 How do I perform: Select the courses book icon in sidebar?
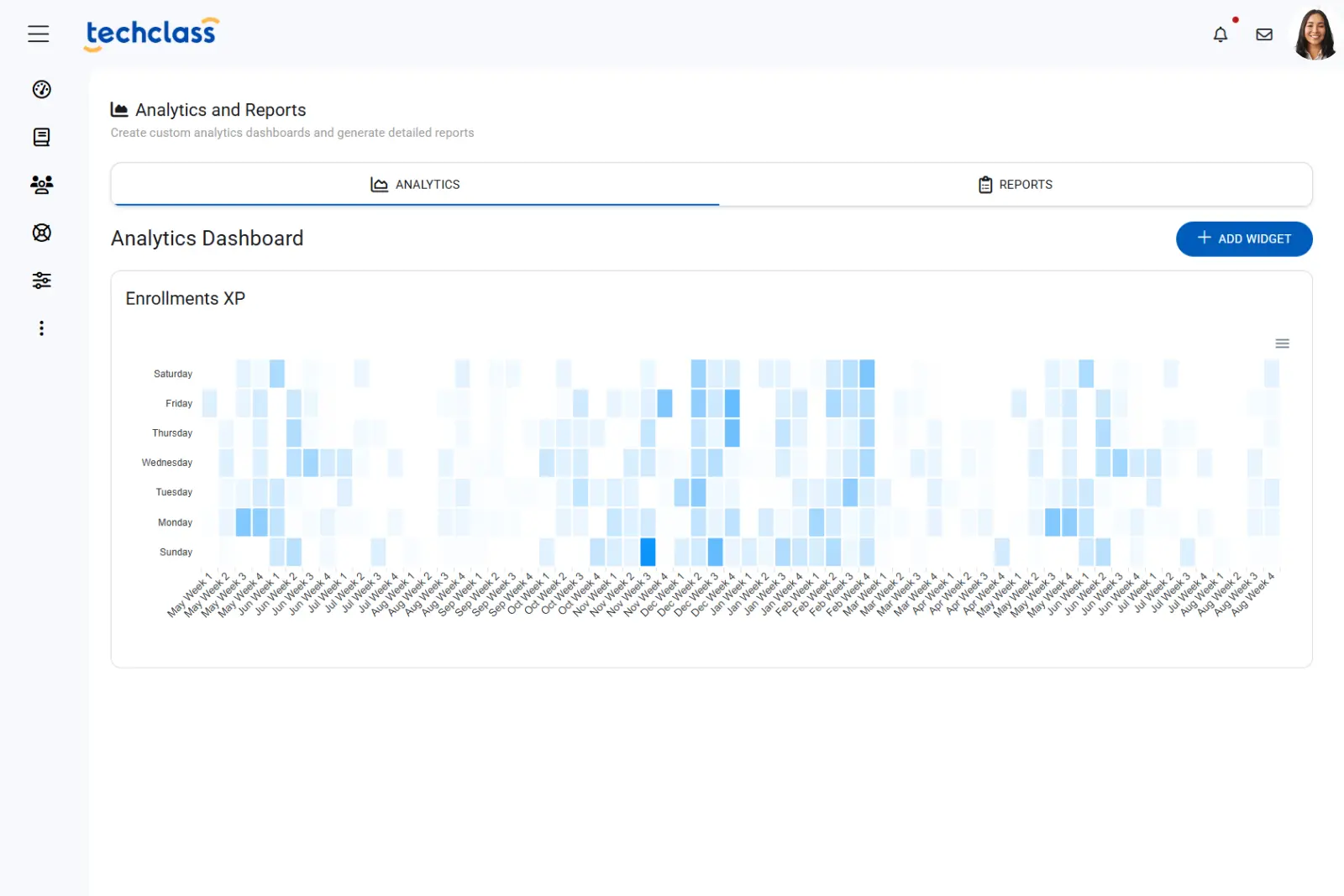41,137
